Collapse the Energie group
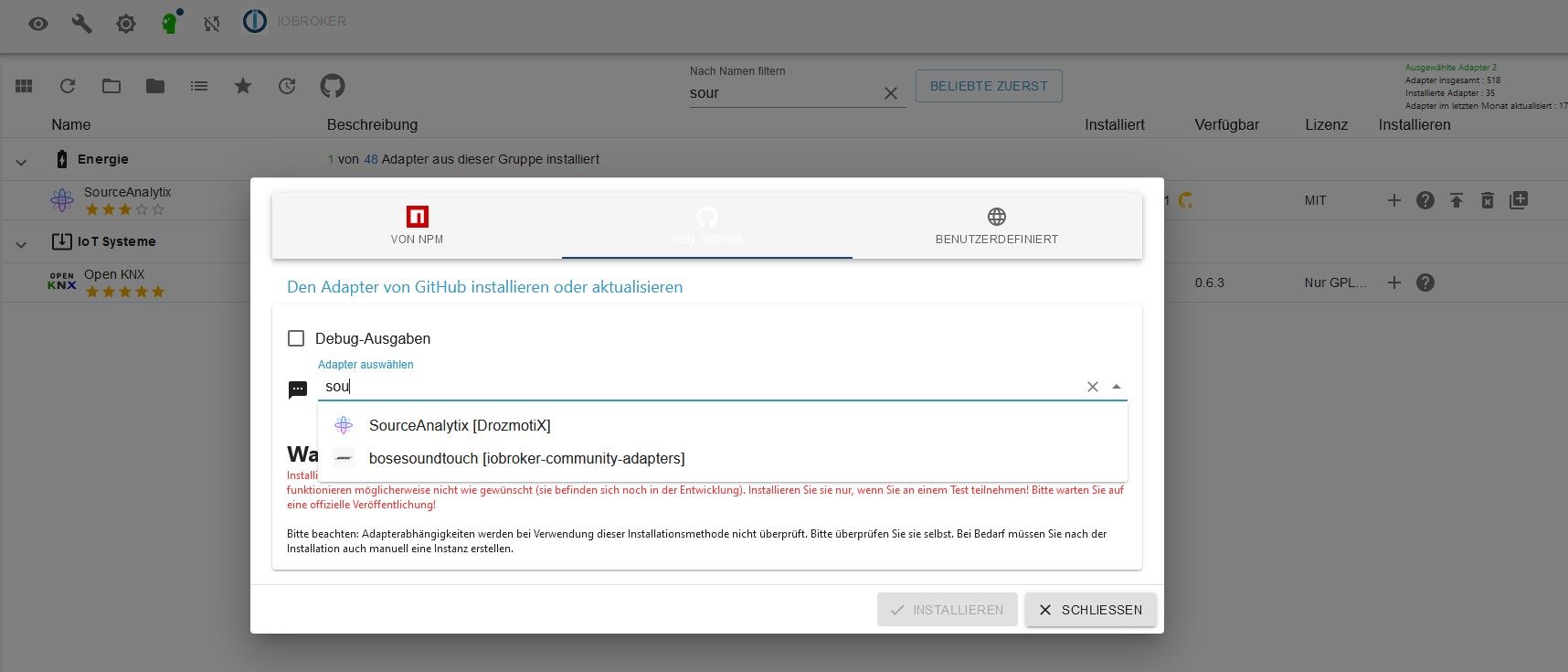Screen dimensions: 1568x672 coord(21,162)
